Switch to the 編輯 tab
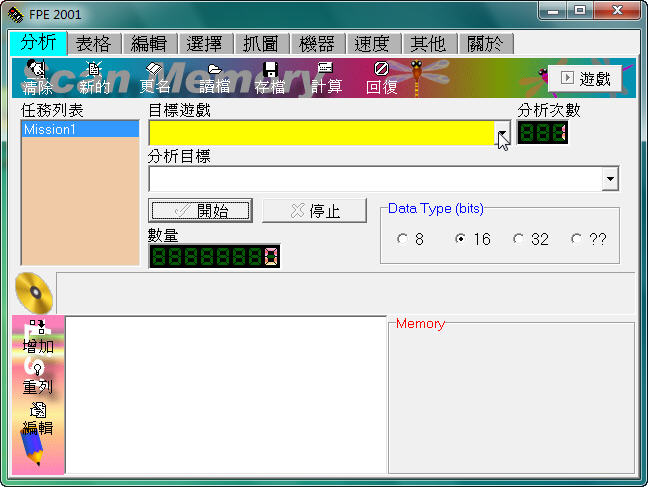This screenshot has height=487, width=648. pyautogui.click(x=149, y=43)
